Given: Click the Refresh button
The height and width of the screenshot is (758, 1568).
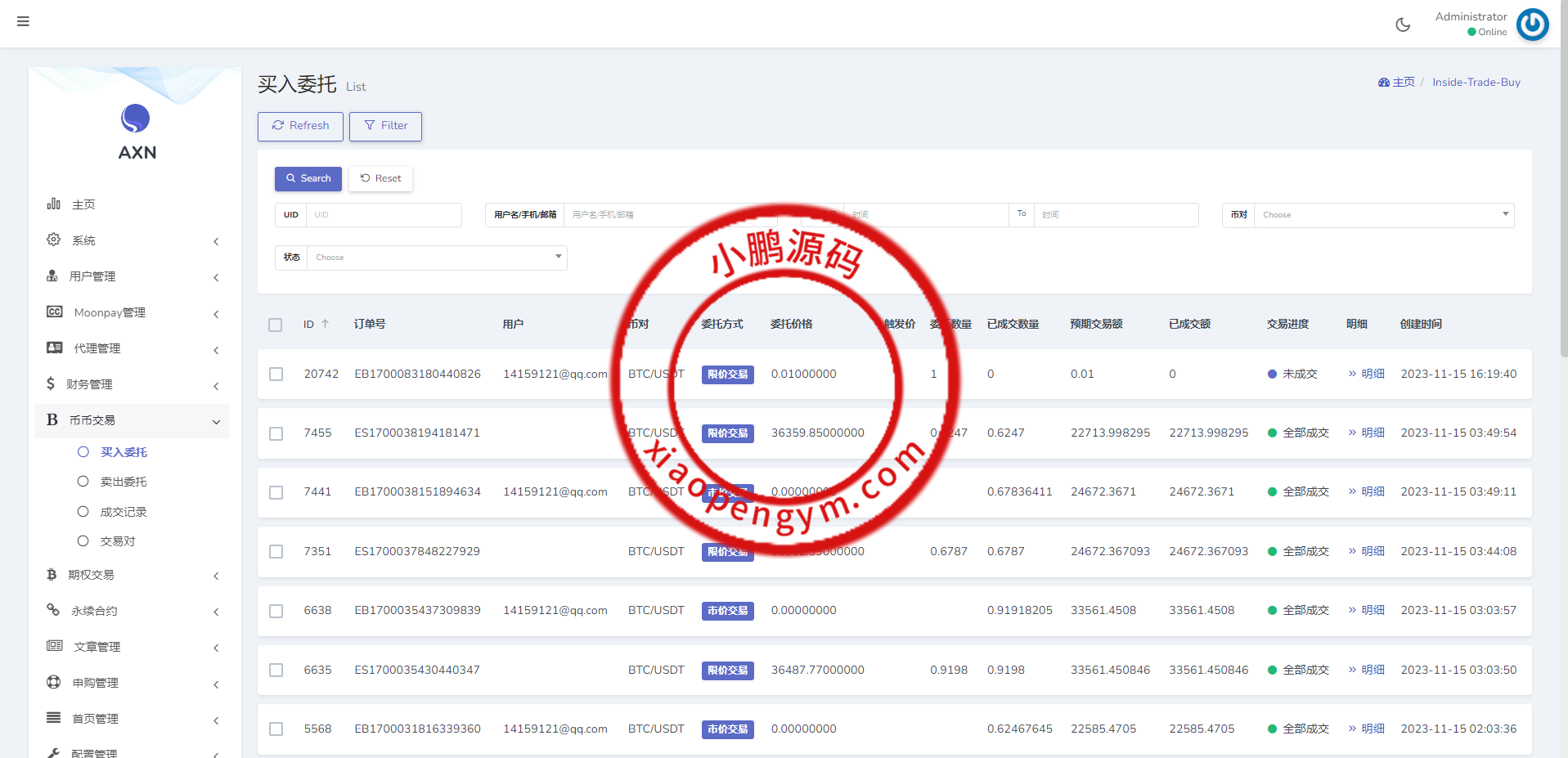Looking at the screenshot, I should [300, 126].
